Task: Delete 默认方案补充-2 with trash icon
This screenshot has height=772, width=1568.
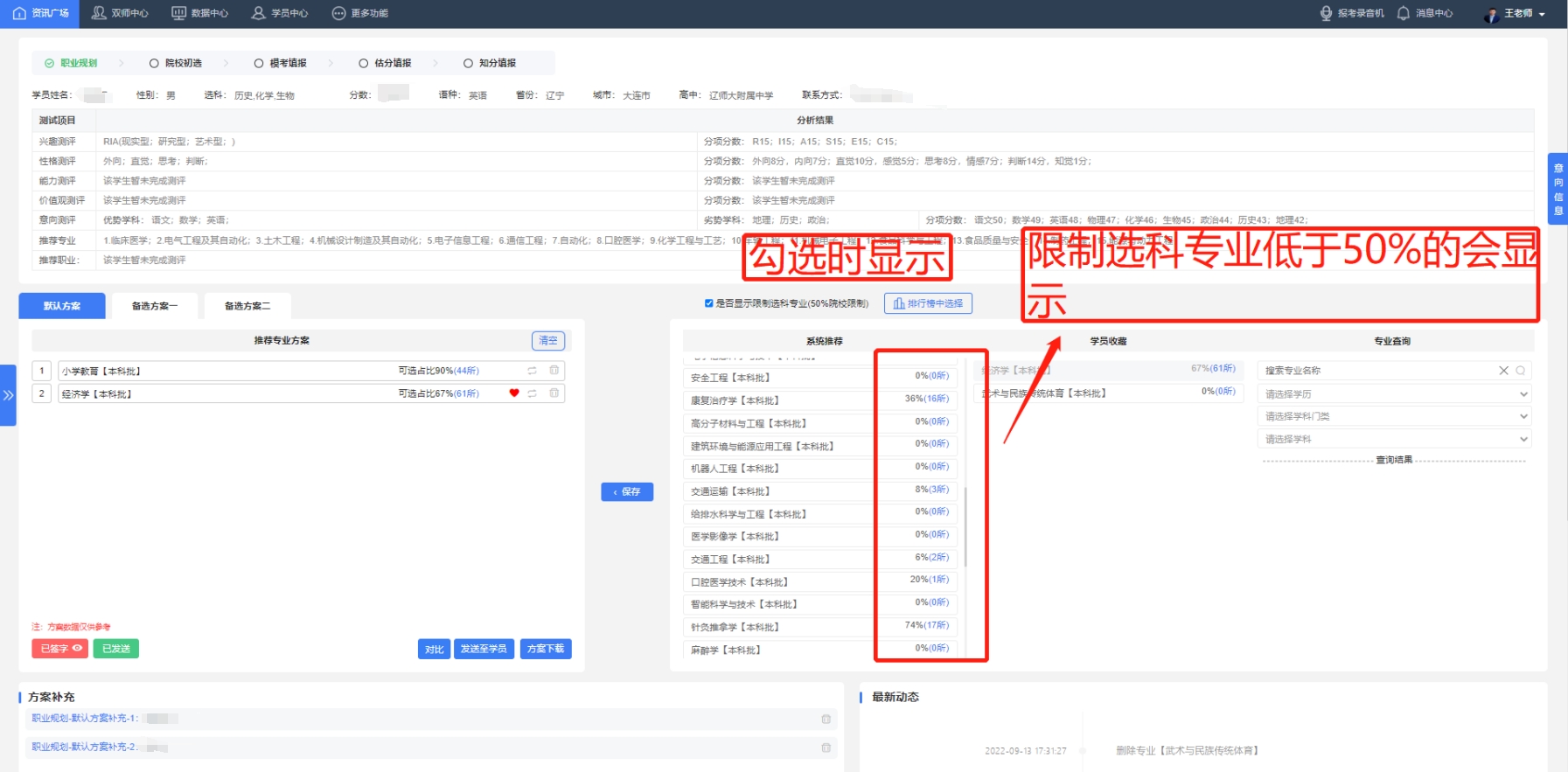Action: coord(826,748)
